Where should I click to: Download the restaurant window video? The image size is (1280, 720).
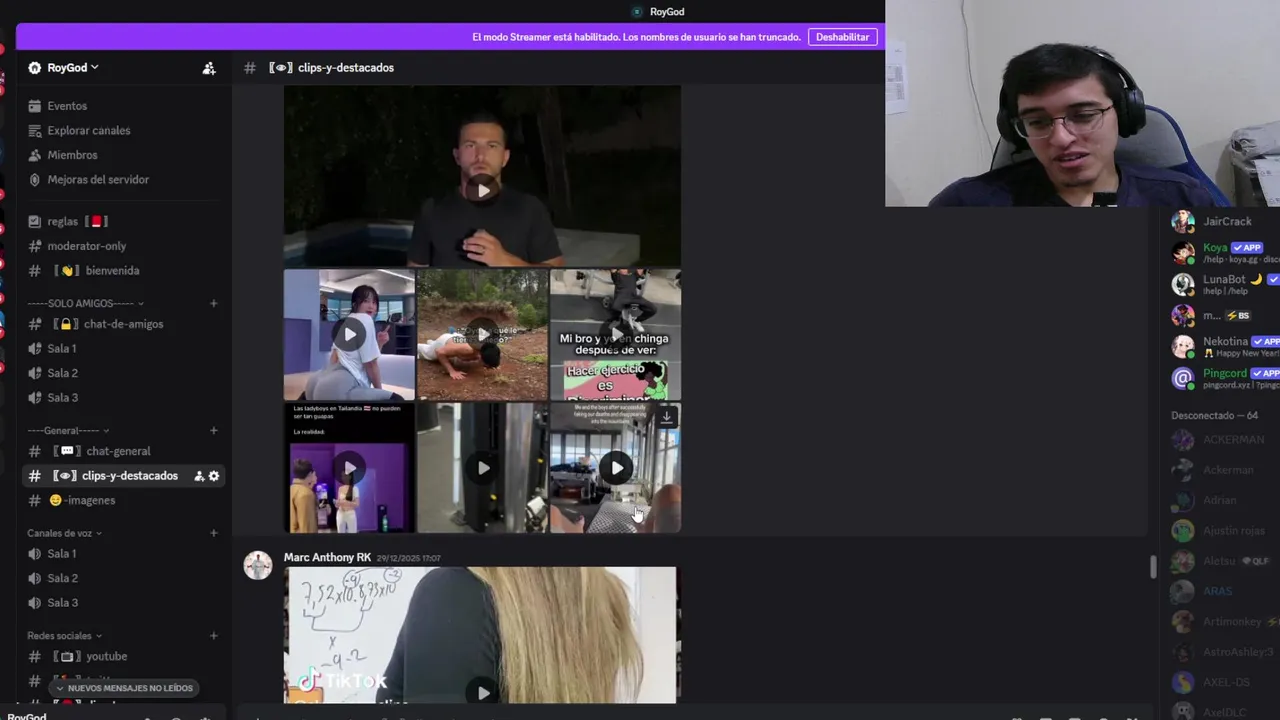[667, 417]
